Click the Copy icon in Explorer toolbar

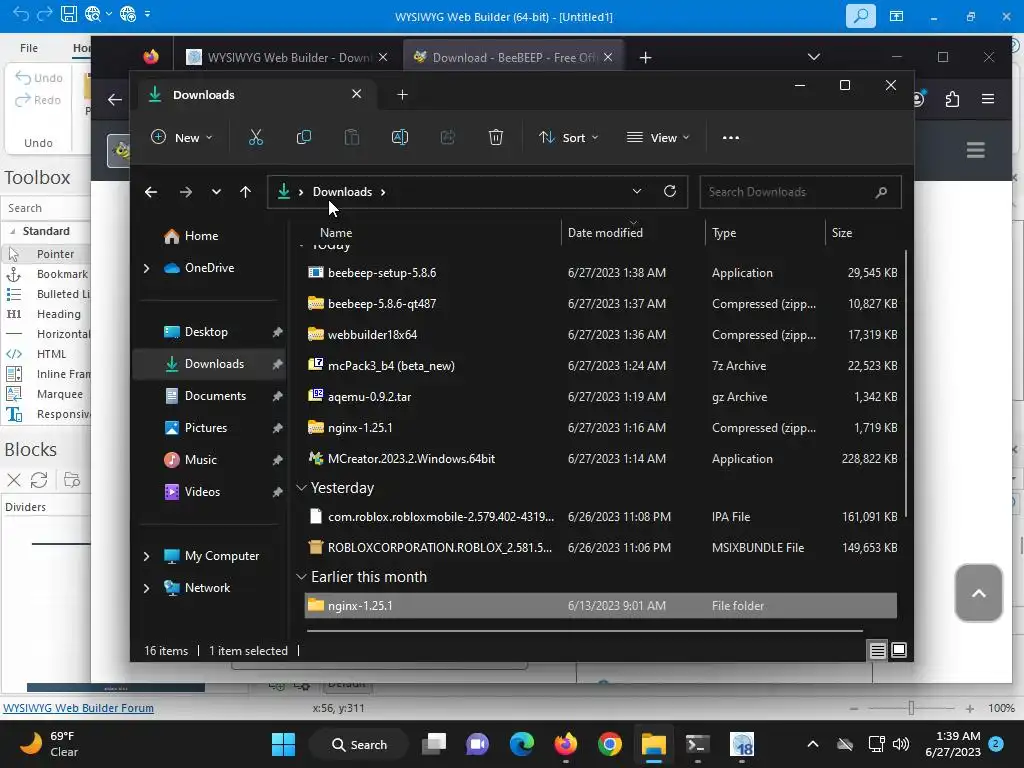[304, 138]
